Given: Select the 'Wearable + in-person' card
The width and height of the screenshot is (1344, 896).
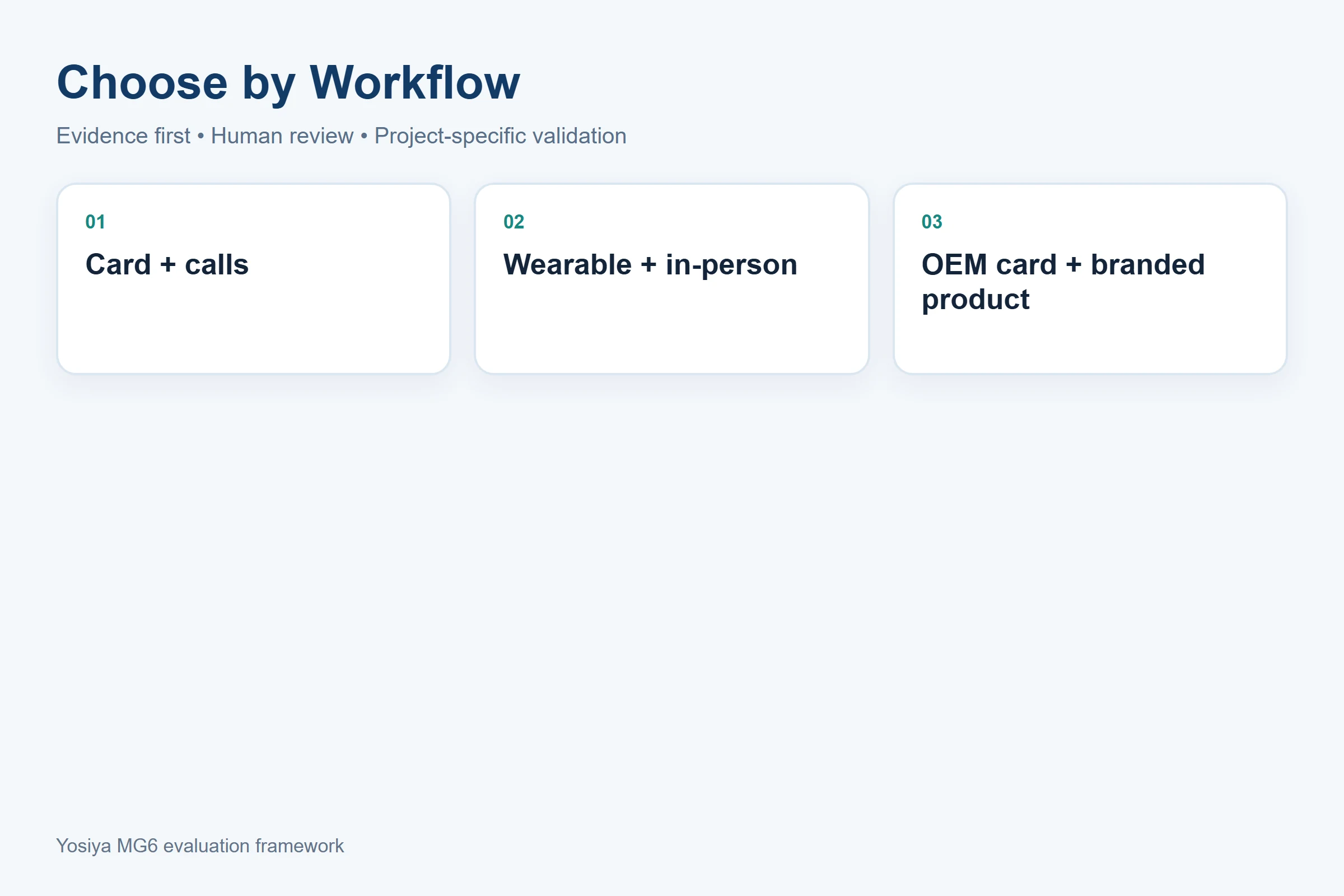Looking at the screenshot, I should [x=672, y=279].
